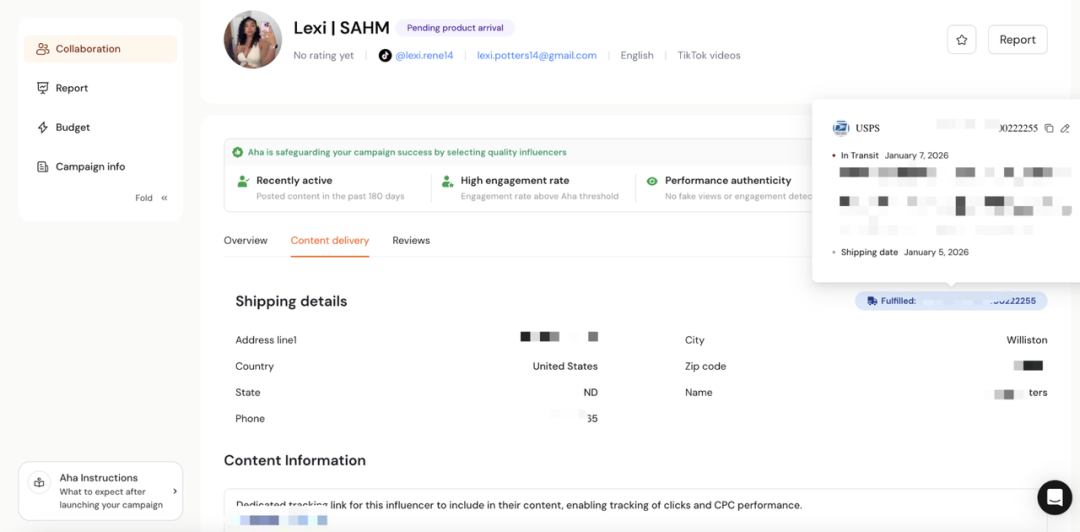Edit the tracking number with pencil icon
1080x532 pixels.
(1065, 128)
